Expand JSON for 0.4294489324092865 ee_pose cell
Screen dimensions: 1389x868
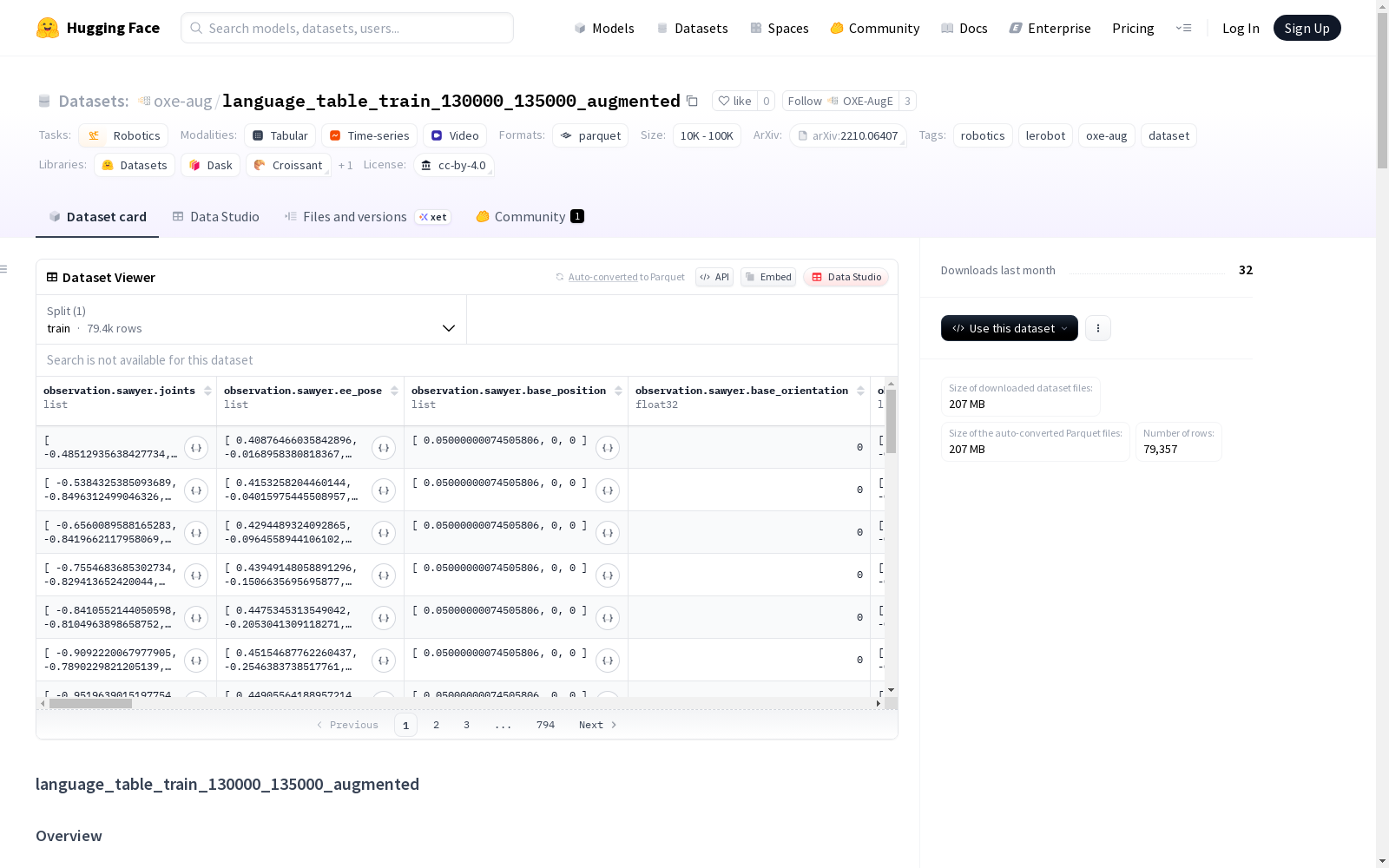point(384,533)
